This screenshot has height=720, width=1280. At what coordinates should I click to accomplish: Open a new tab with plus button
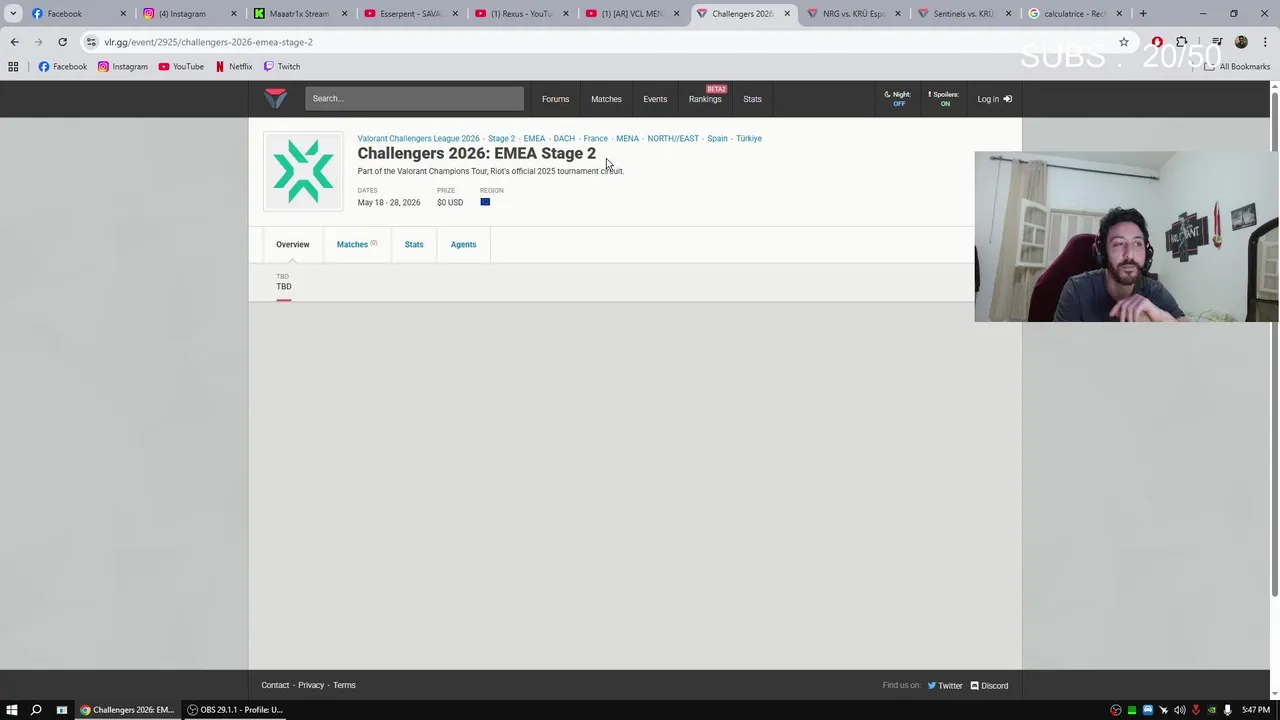1143,14
